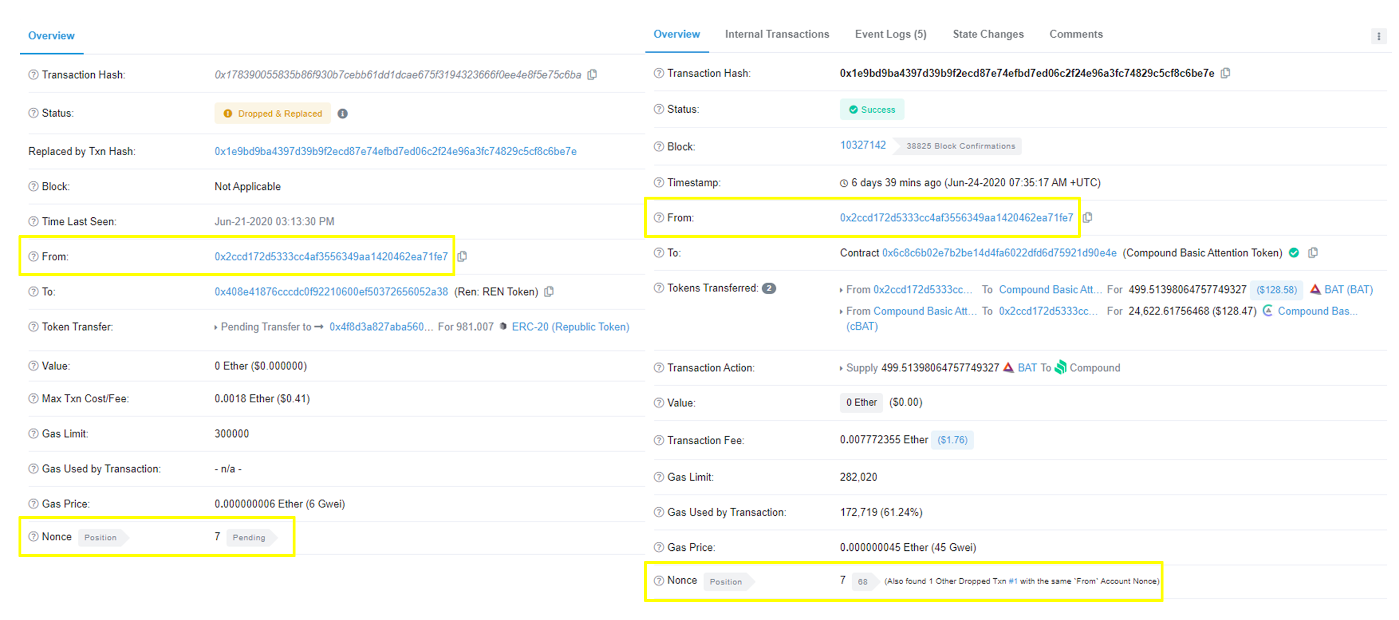Click help icon beside Timestamp
The image size is (1399, 620).
click(658, 183)
